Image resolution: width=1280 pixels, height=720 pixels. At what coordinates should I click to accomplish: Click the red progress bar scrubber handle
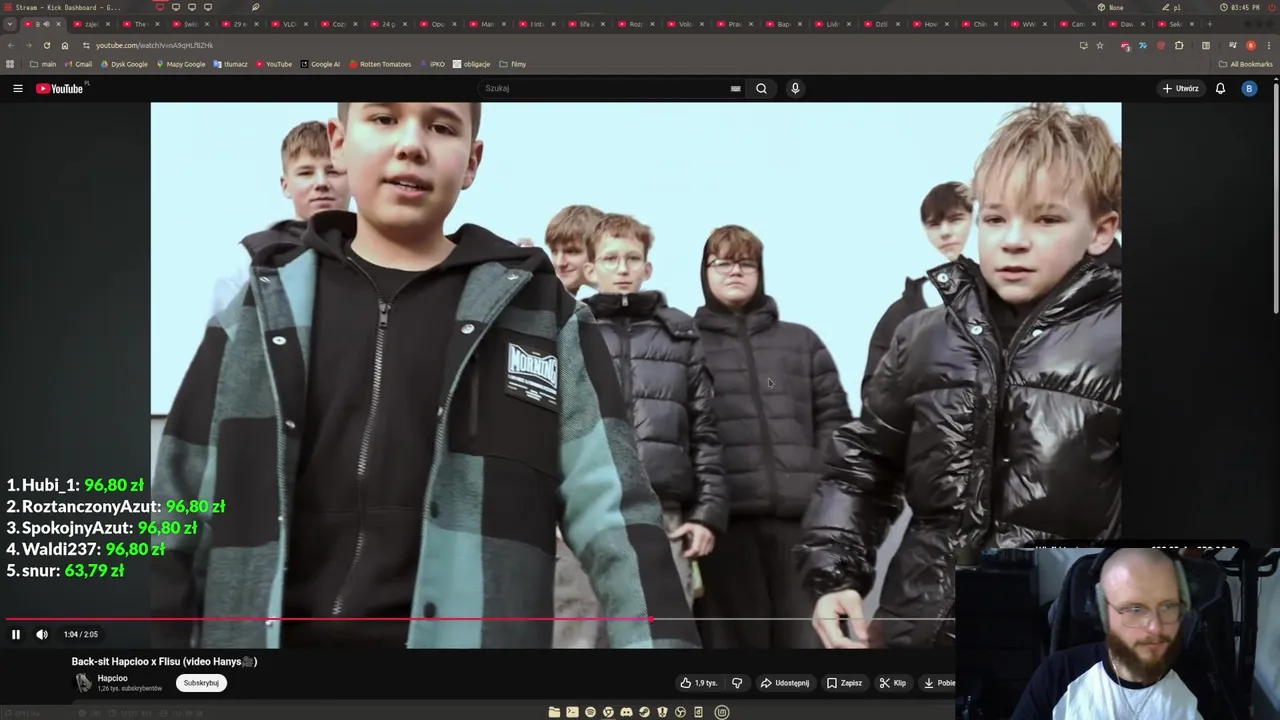(651, 619)
